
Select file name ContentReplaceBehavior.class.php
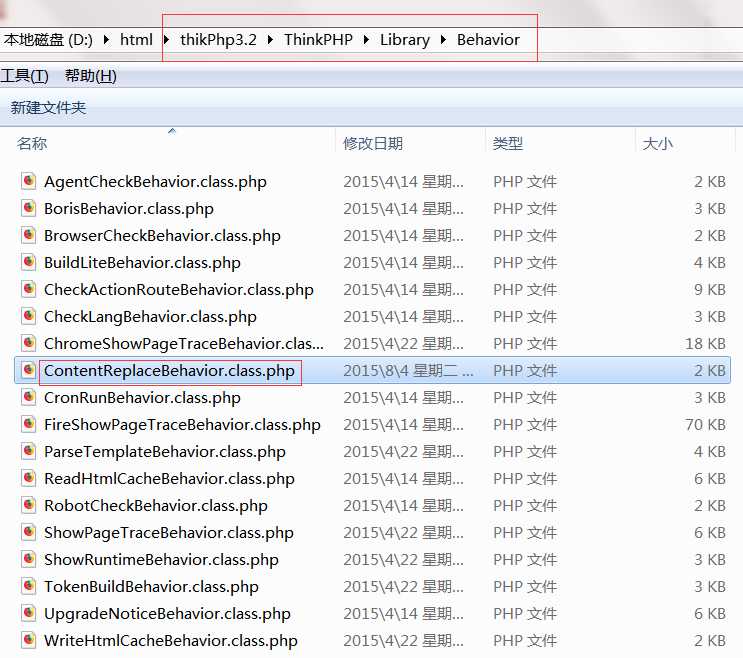(169, 370)
